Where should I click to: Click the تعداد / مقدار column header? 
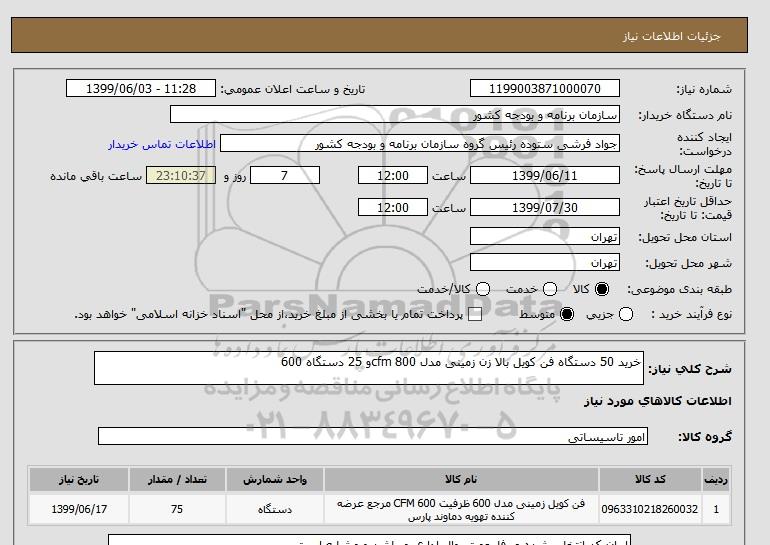177,479
